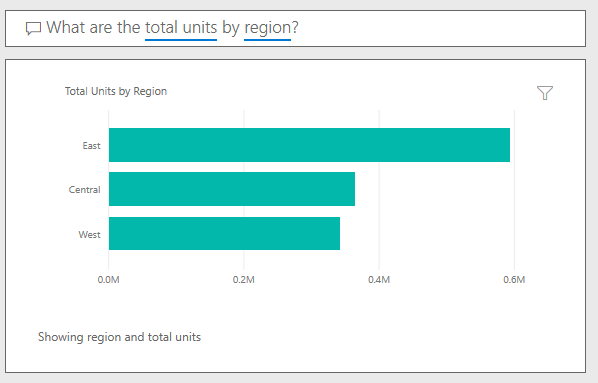The image size is (598, 383).
Task: Click the Central axis label
Action: coord(85,190)
